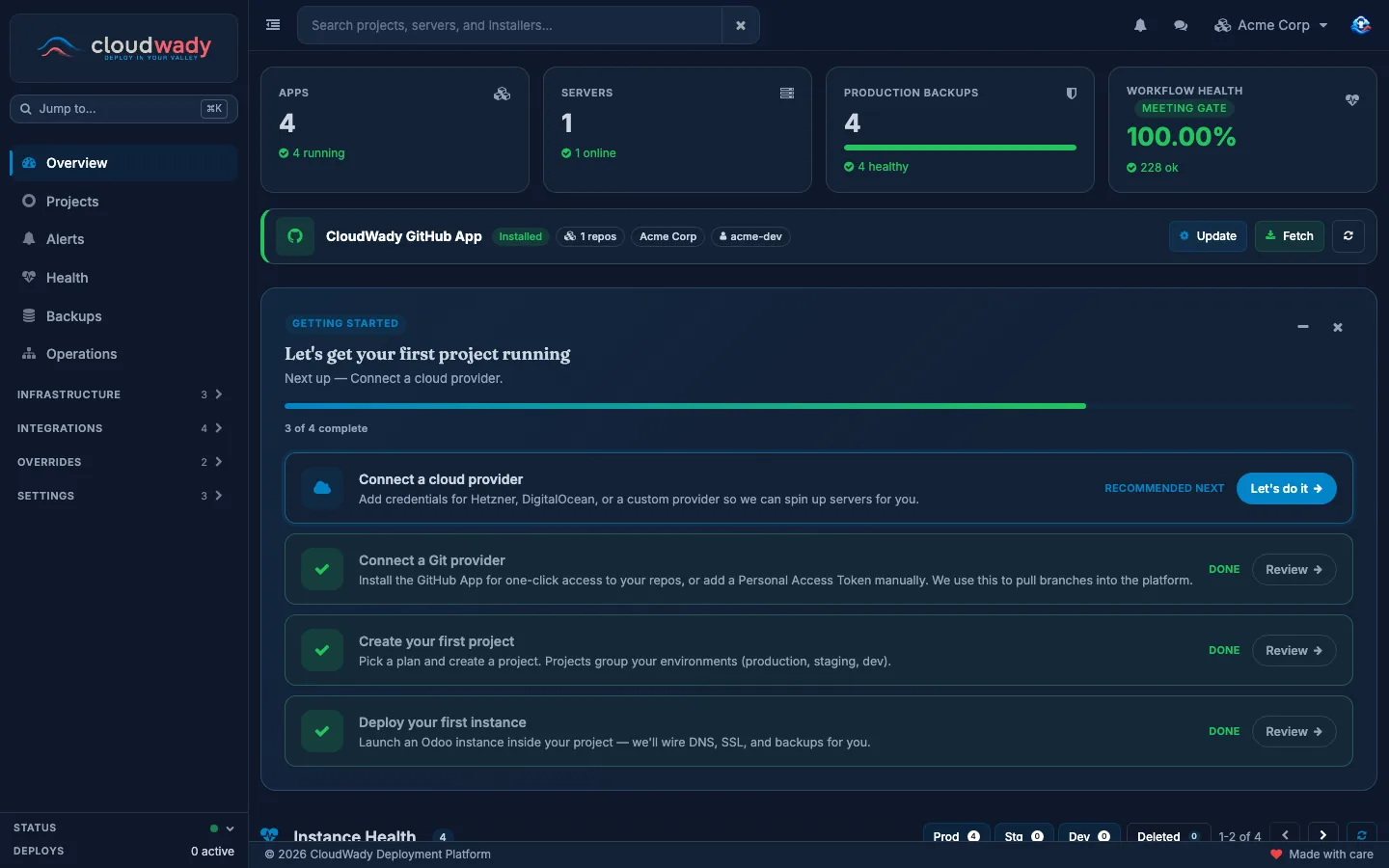The height and width of the screenshot is (868, 1389).
Task: Open Alerts in the sidebar
Action: click(123, 239)
